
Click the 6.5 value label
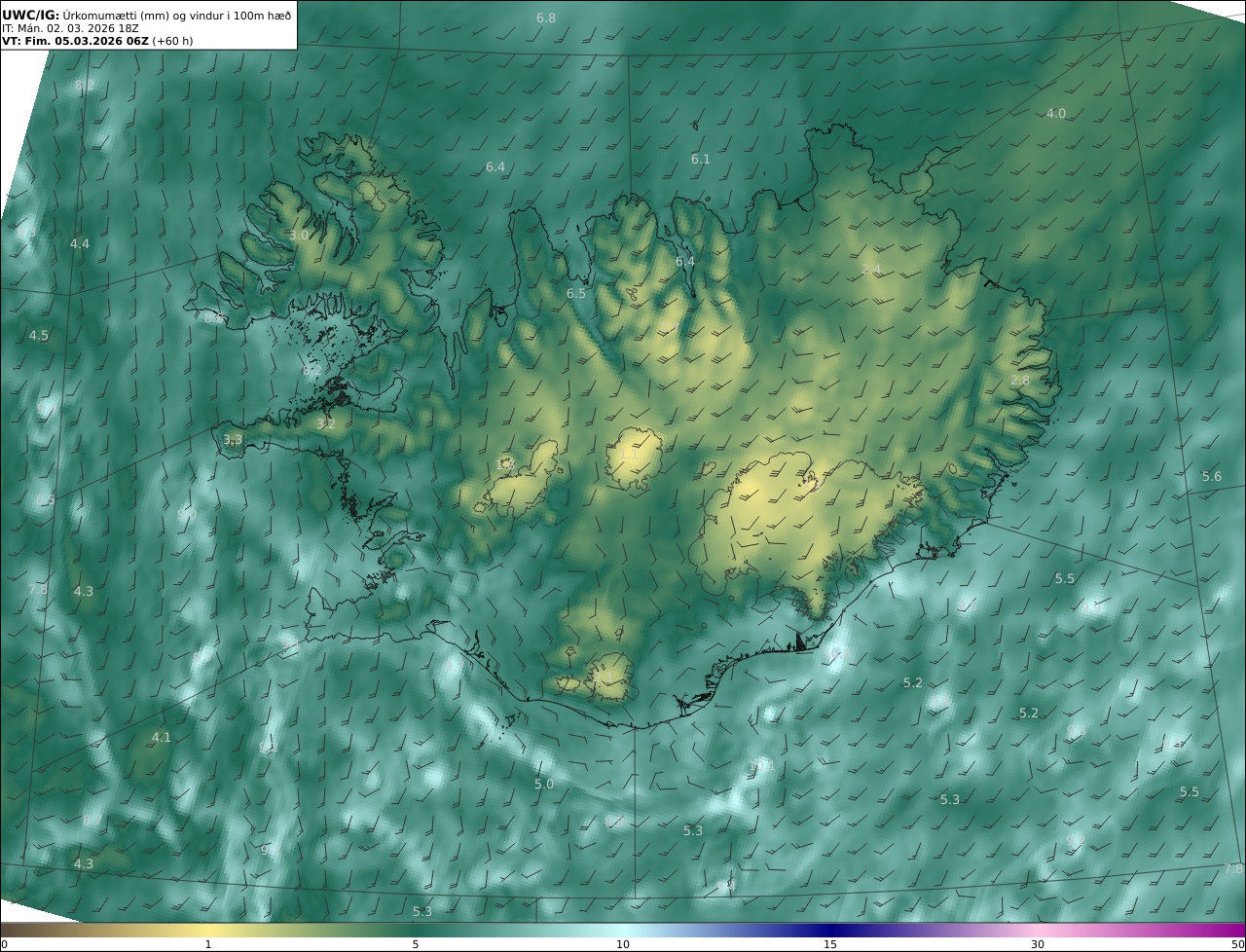click(576, 293)
